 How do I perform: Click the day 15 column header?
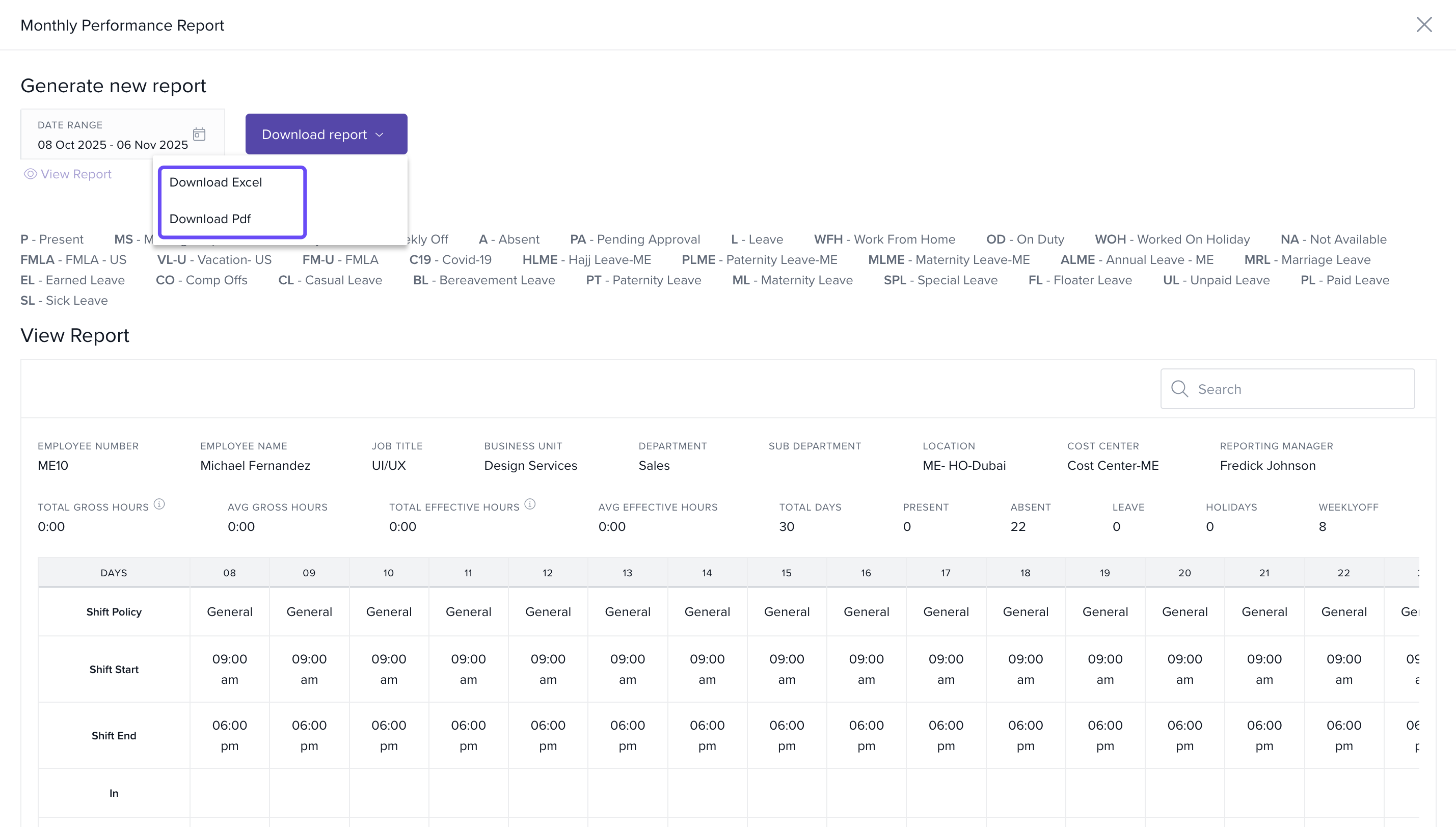[x=787, y=573]
